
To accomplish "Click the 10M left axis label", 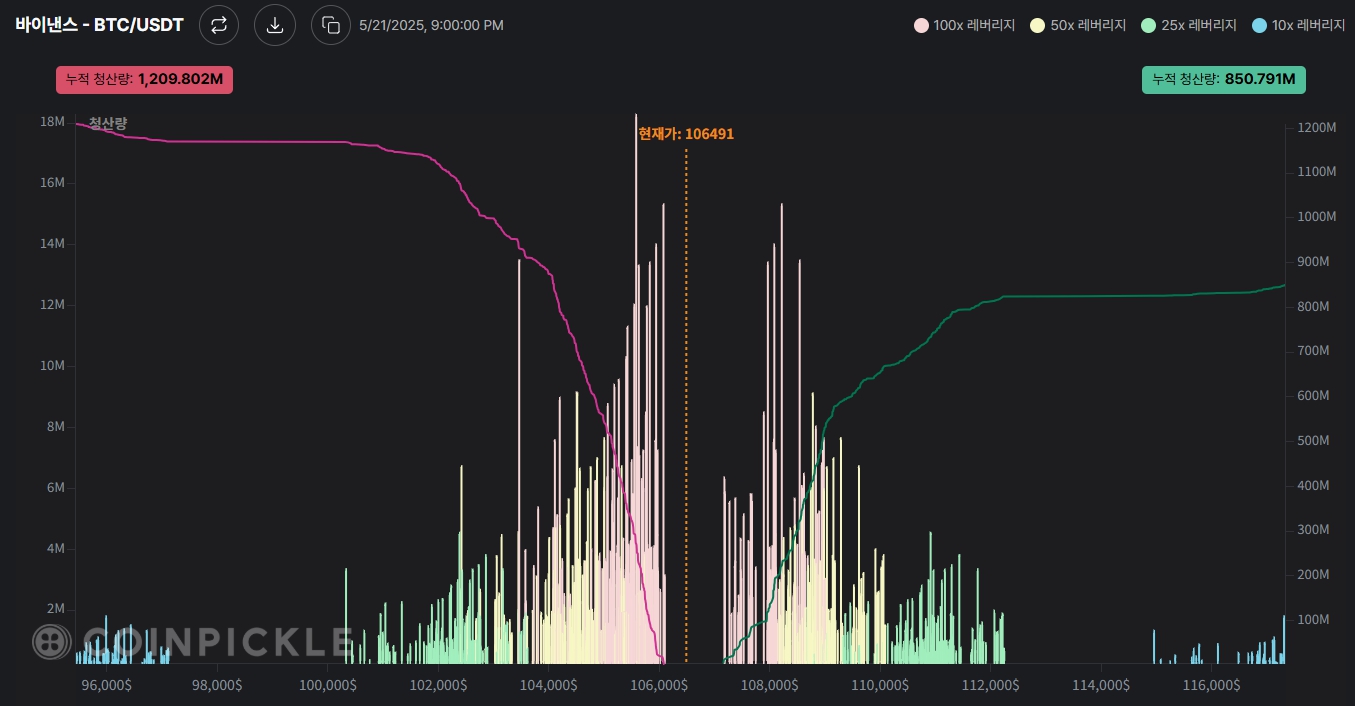I will (x=52, y=366).
